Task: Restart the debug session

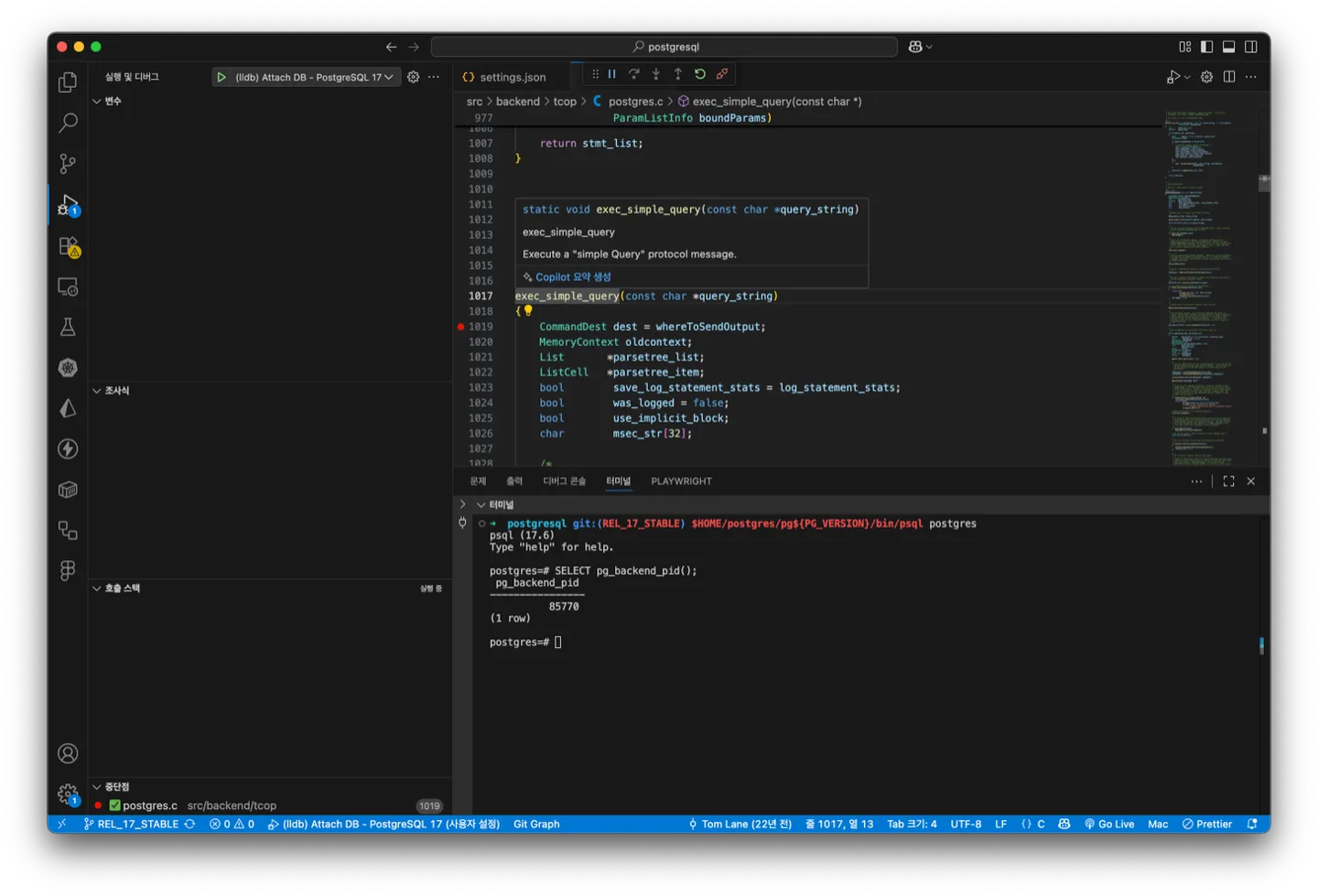Action: click(700, 74)
